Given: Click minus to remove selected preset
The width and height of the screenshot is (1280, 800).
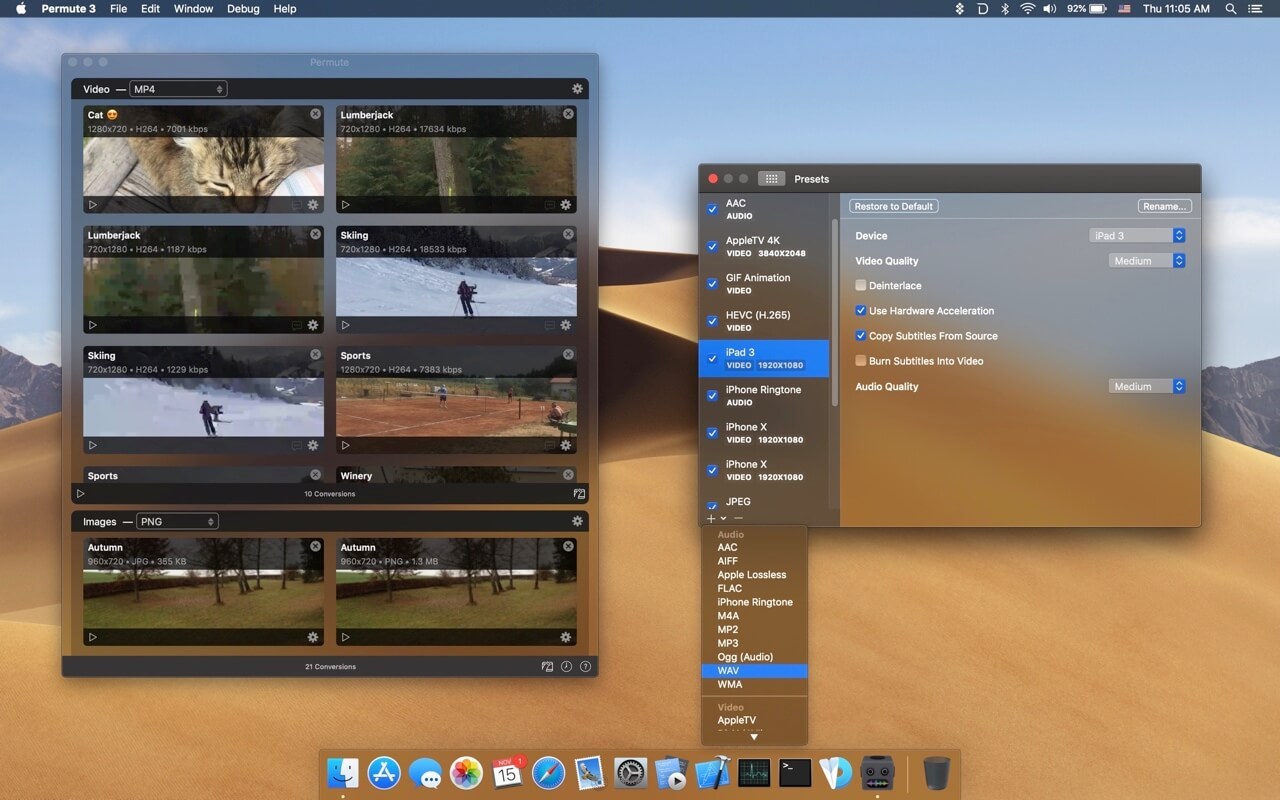Looking at the screenshot, I should click(738, 518).
